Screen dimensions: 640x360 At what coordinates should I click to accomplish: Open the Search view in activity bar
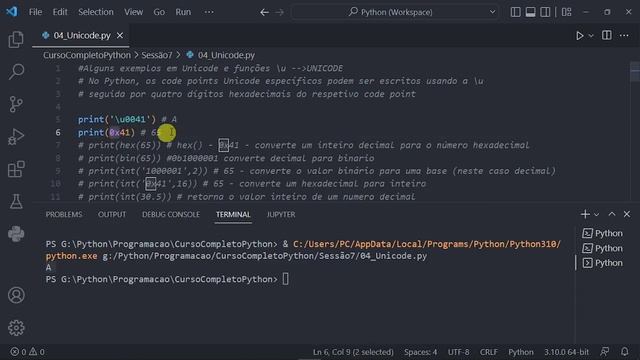coord(16,72)
